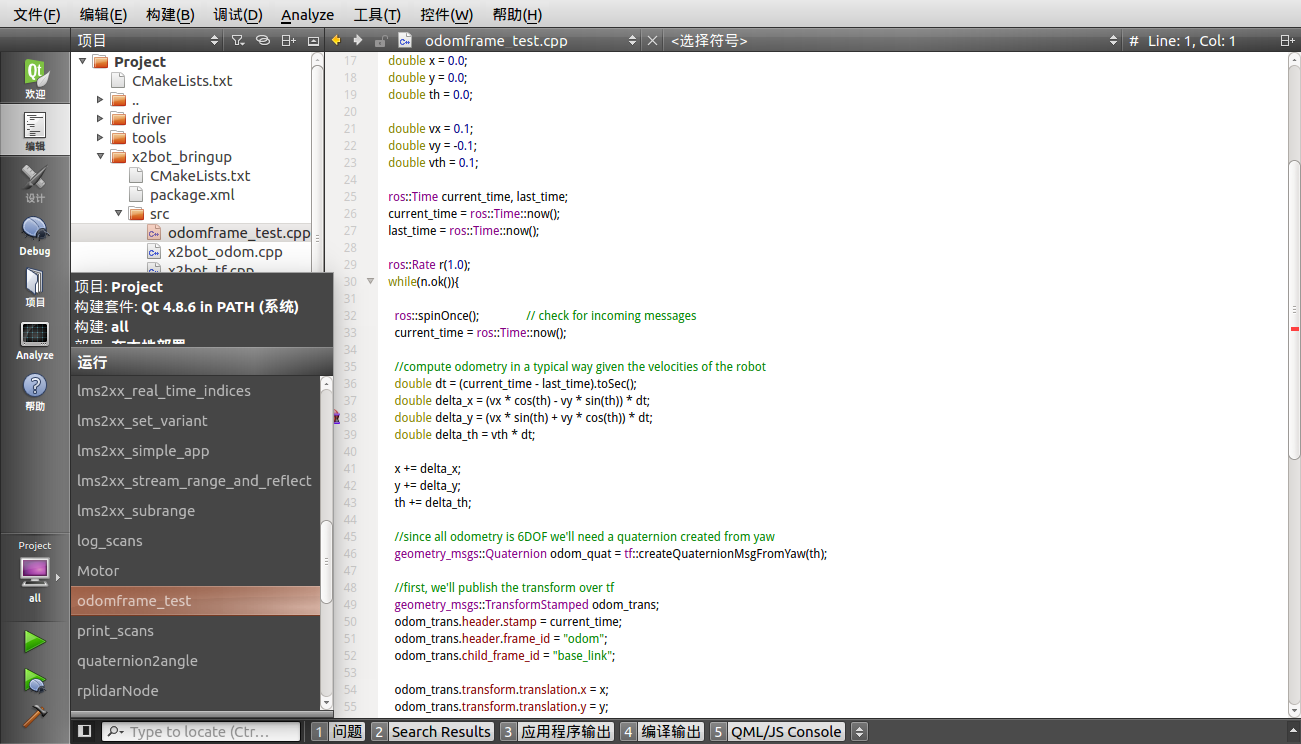Build project with the hammer icon
Image resolution: width=1301 pixels, height=744 pixels.
[35, 716]
